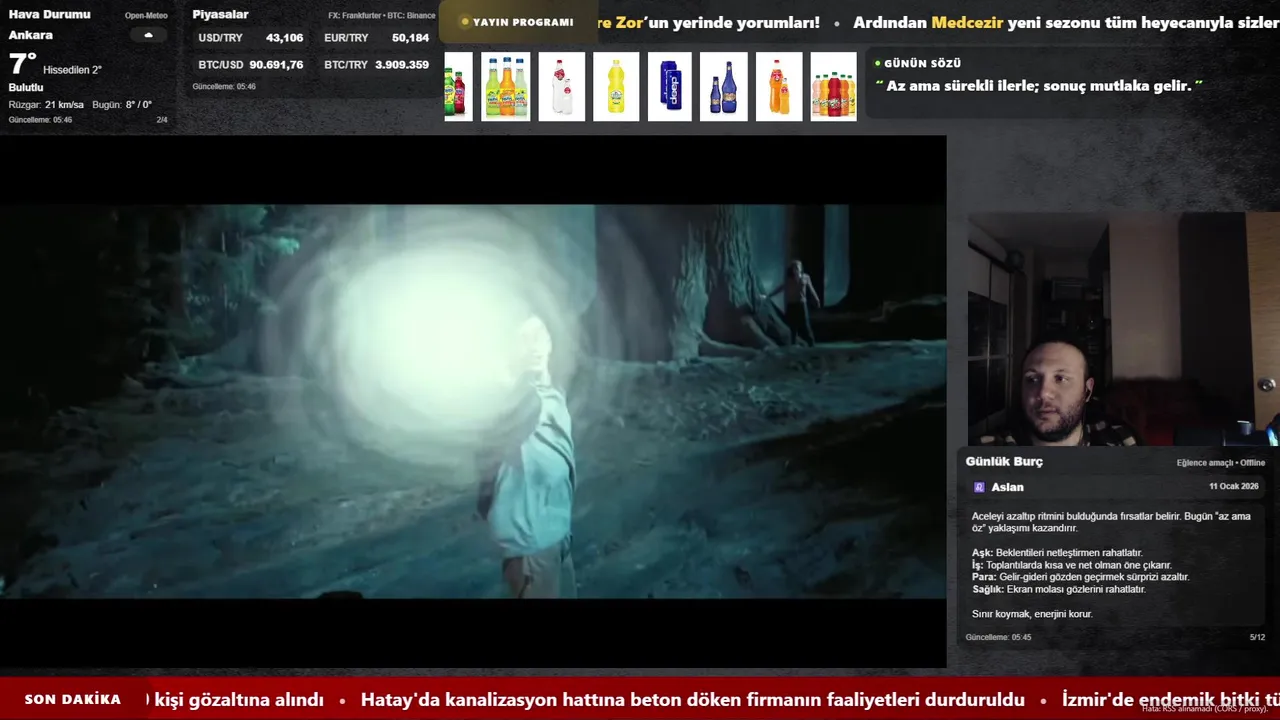Screen dimensions: 1280x720
Task: Click the İzmir'de endemik bitki headline
Action: click(1171, 700)
